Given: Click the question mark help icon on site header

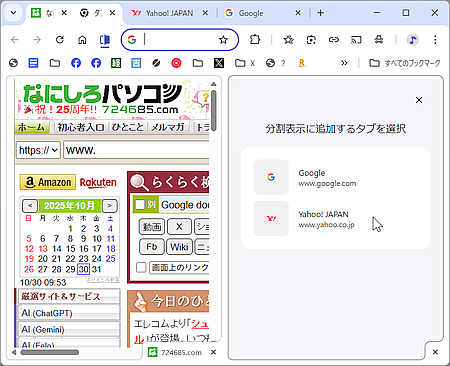Looking at the screenshot, I should (204, 98).
